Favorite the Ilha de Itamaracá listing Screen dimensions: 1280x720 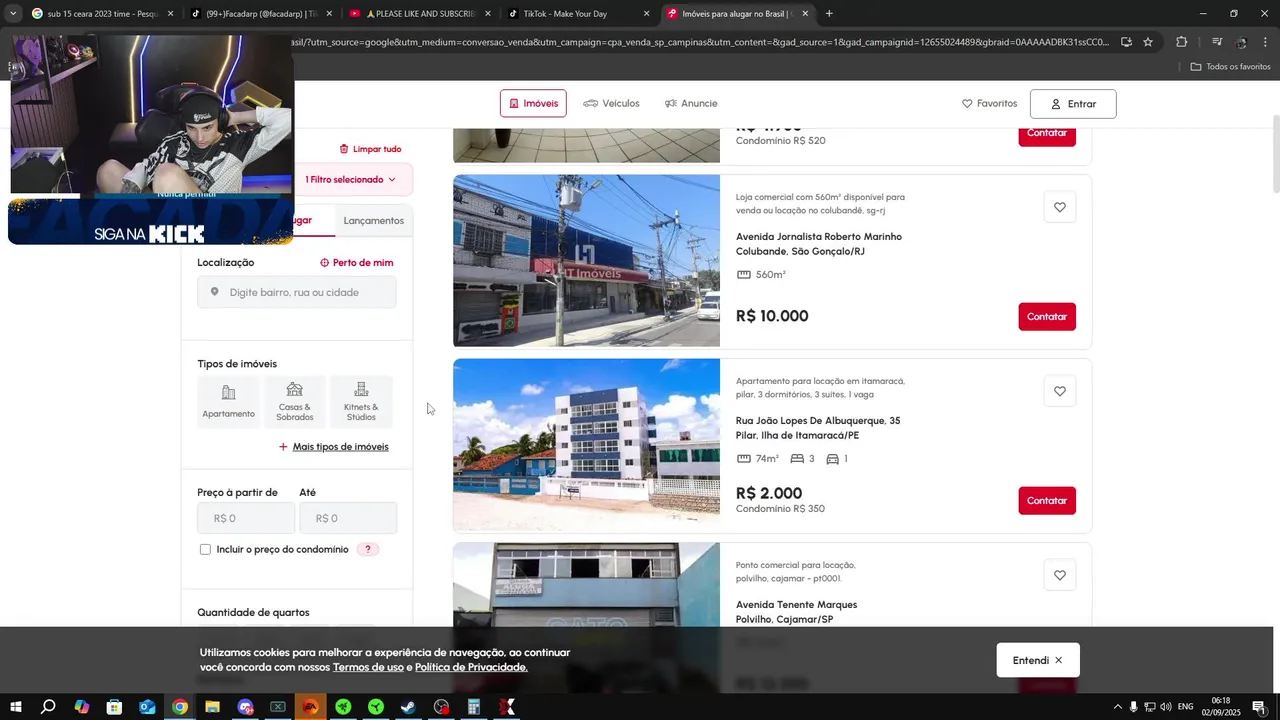click(x=1060, y=391)
